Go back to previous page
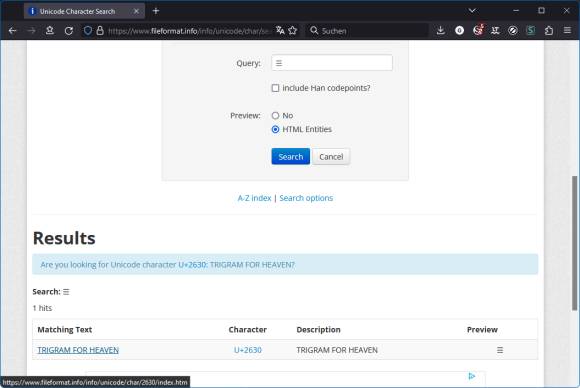 coord(13,31)
